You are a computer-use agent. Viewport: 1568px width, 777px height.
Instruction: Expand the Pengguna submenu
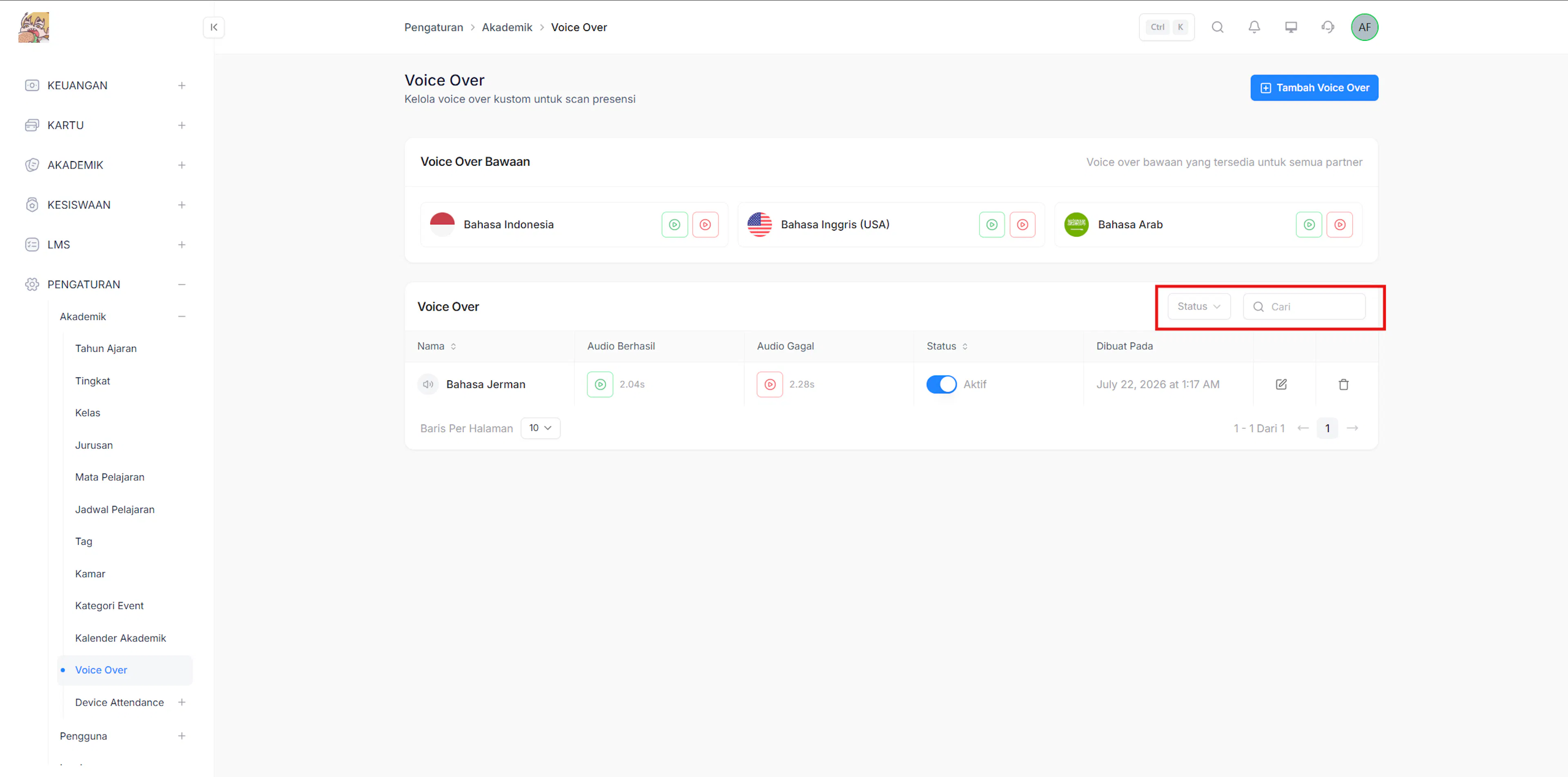pyautogui.click(x=181, y=736)
